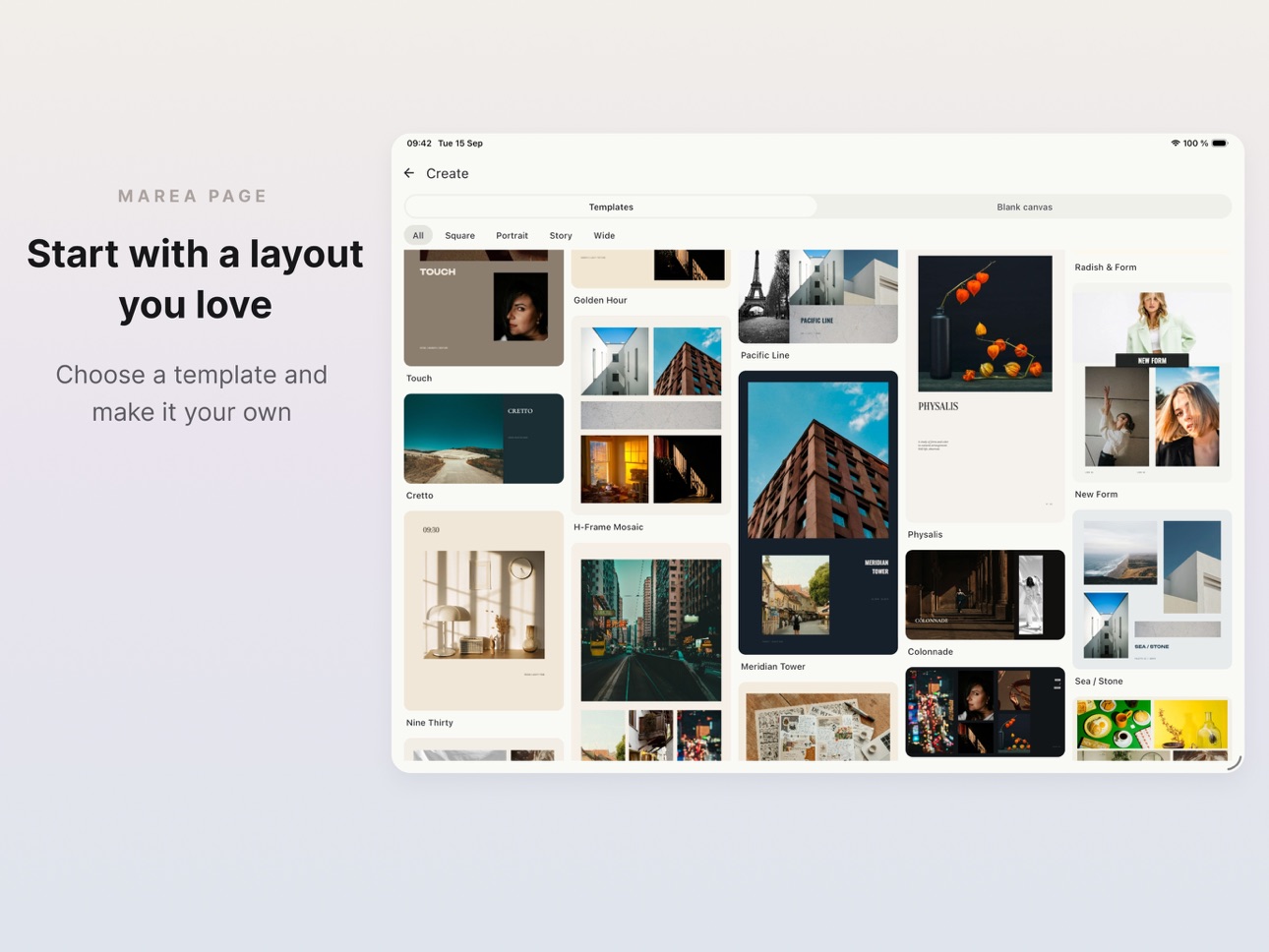Open the dark collage template below Colonnade
The width and height of the screenshot is (1269, 952).
click(x=985, y=712)
